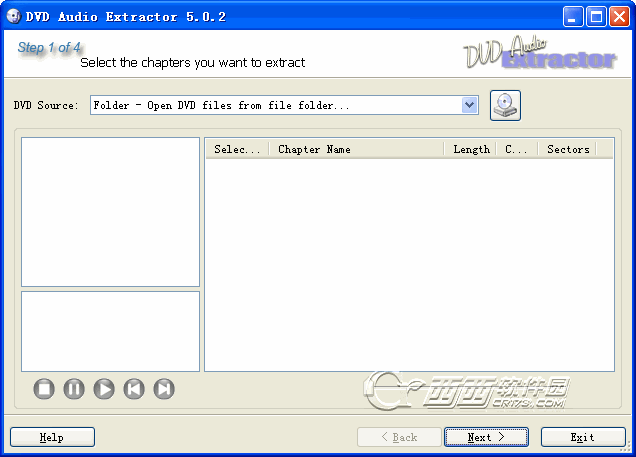Skip to the next chapter
636x457 pixels.
[164, 389]
